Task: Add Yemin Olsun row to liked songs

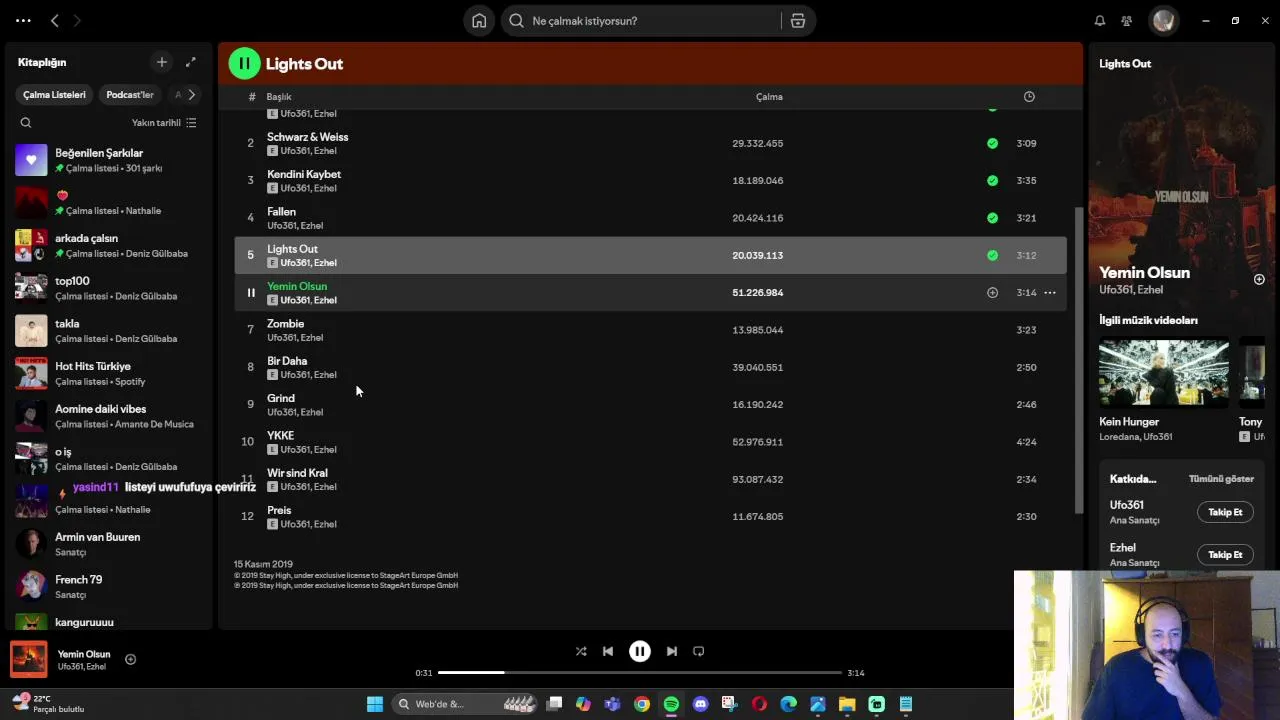Action: (992, 293)
